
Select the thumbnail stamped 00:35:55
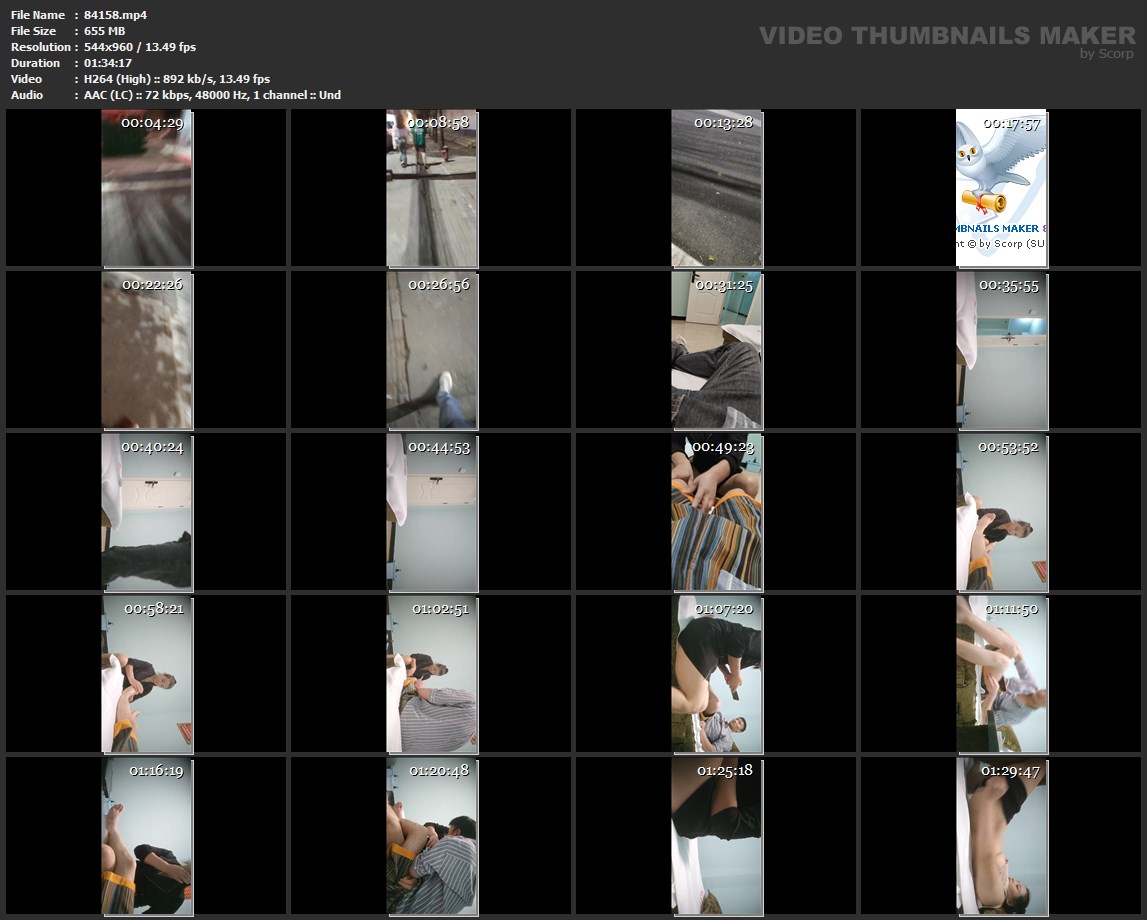(1001, 350)
